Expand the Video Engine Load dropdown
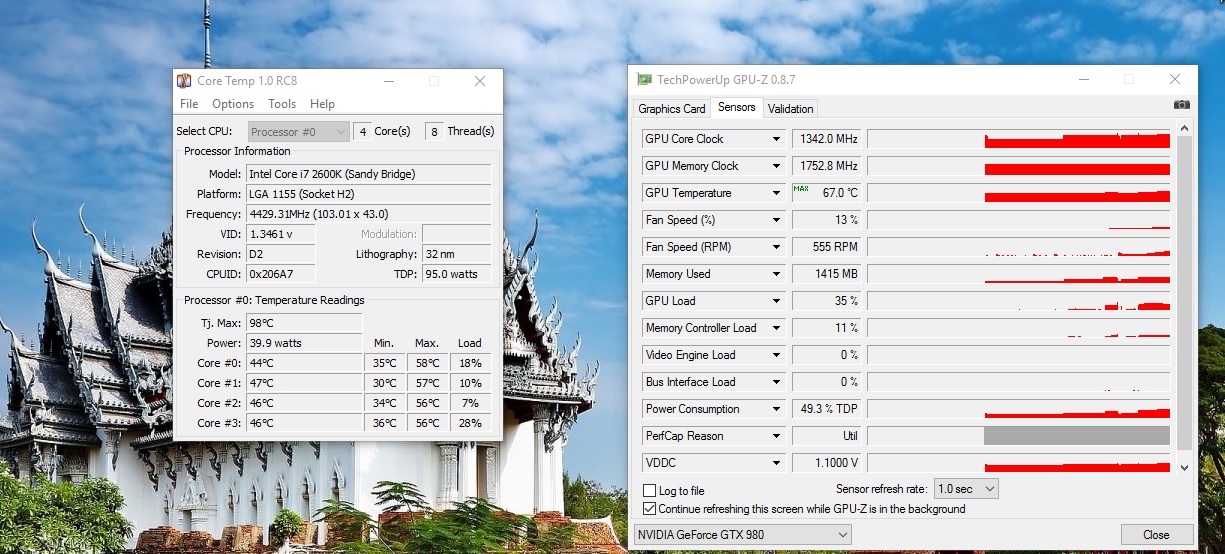The height and width of the screenshot is (554, 1225). pos(776,355)
